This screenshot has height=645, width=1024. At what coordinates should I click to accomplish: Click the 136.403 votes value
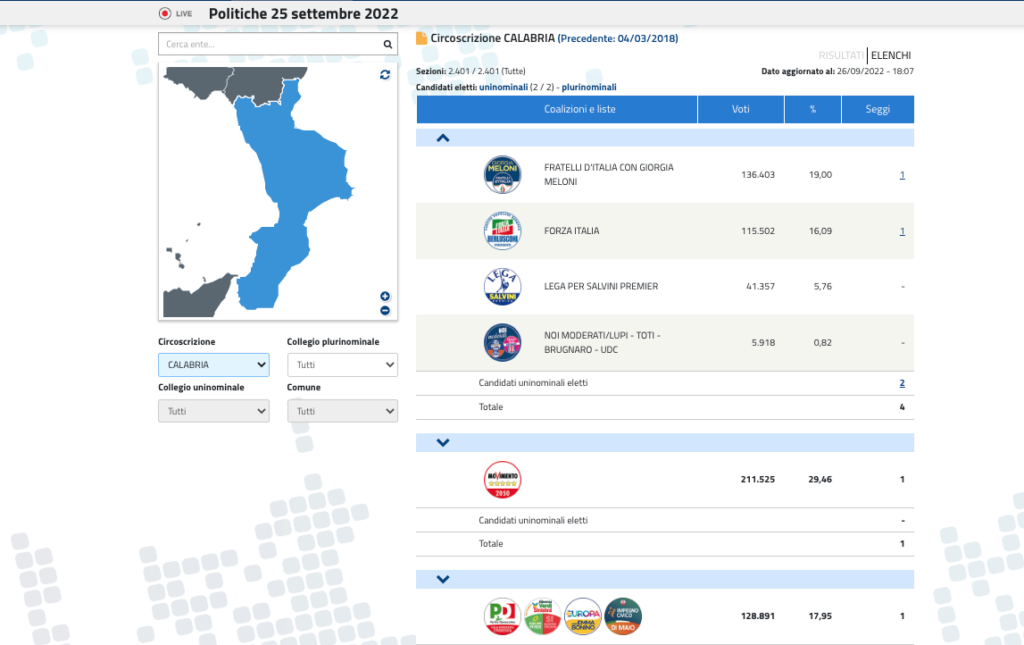758,175
